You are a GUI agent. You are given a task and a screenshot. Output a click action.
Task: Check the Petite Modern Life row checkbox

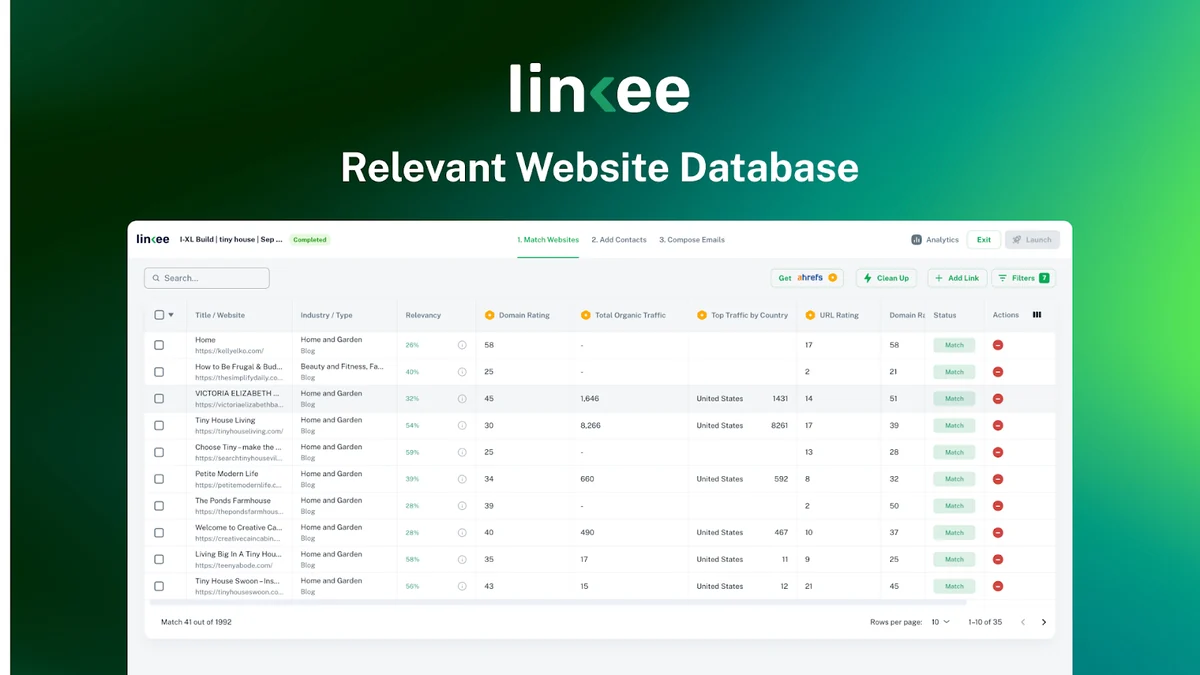[158, 478]
